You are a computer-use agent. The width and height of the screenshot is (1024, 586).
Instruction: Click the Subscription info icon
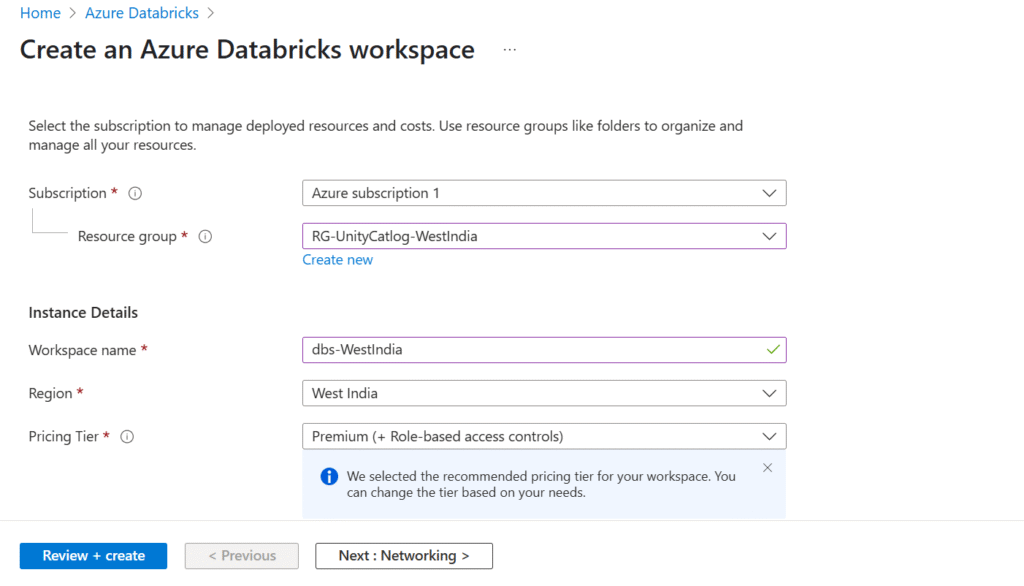[135, 193]
